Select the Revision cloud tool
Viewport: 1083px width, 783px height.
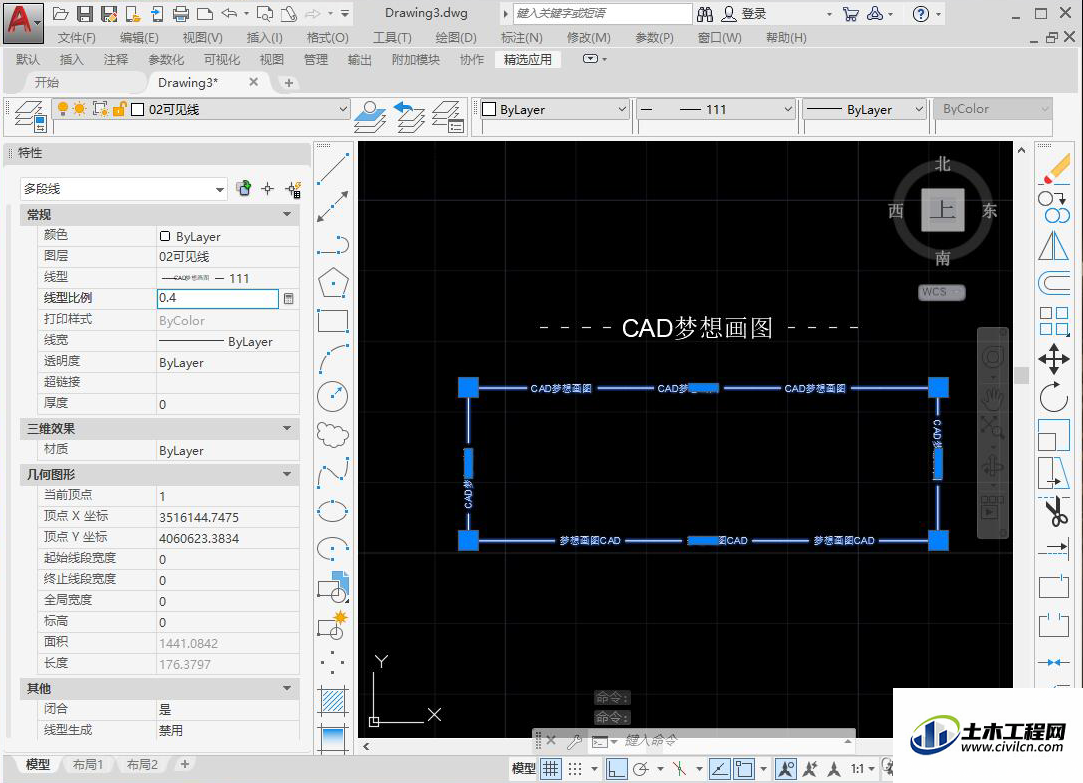(x=333, y=434)
